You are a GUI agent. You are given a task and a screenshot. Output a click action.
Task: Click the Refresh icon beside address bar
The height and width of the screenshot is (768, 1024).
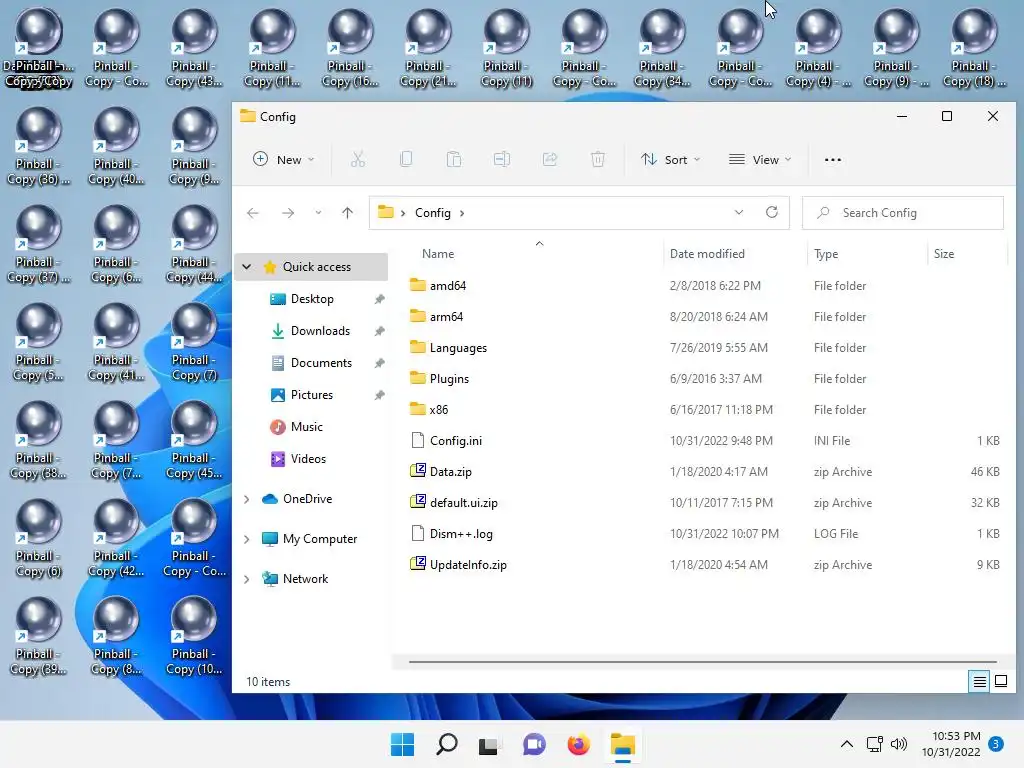(x=772, y=212)
